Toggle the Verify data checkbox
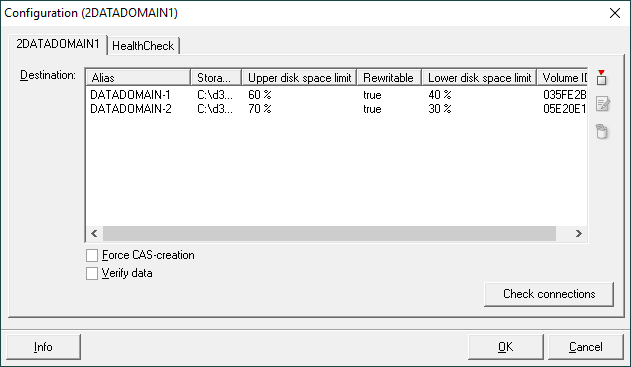 (x=92, y=273)
